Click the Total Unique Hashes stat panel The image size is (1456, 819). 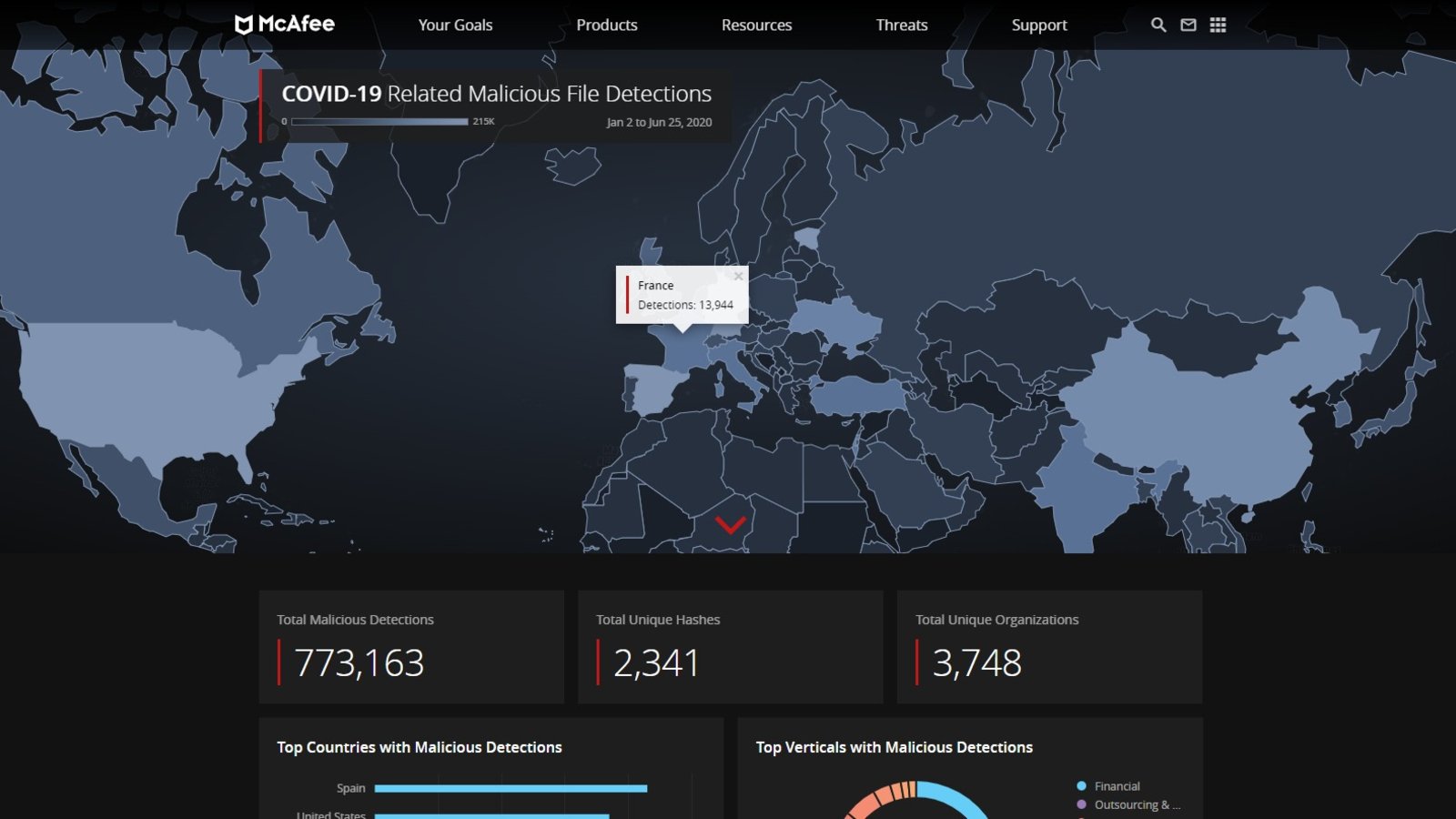click(731, 646)
